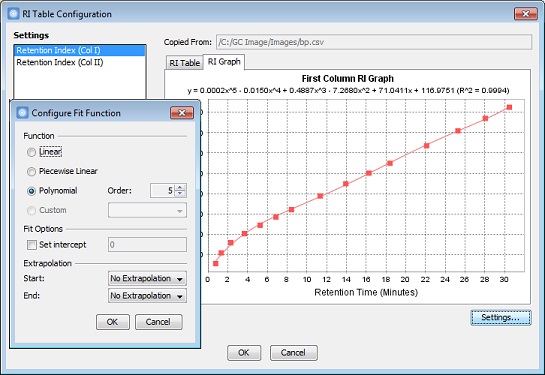The image size is (545, 375).
Task: Enable the Set intercept checkbox
Action: [32, 245]
